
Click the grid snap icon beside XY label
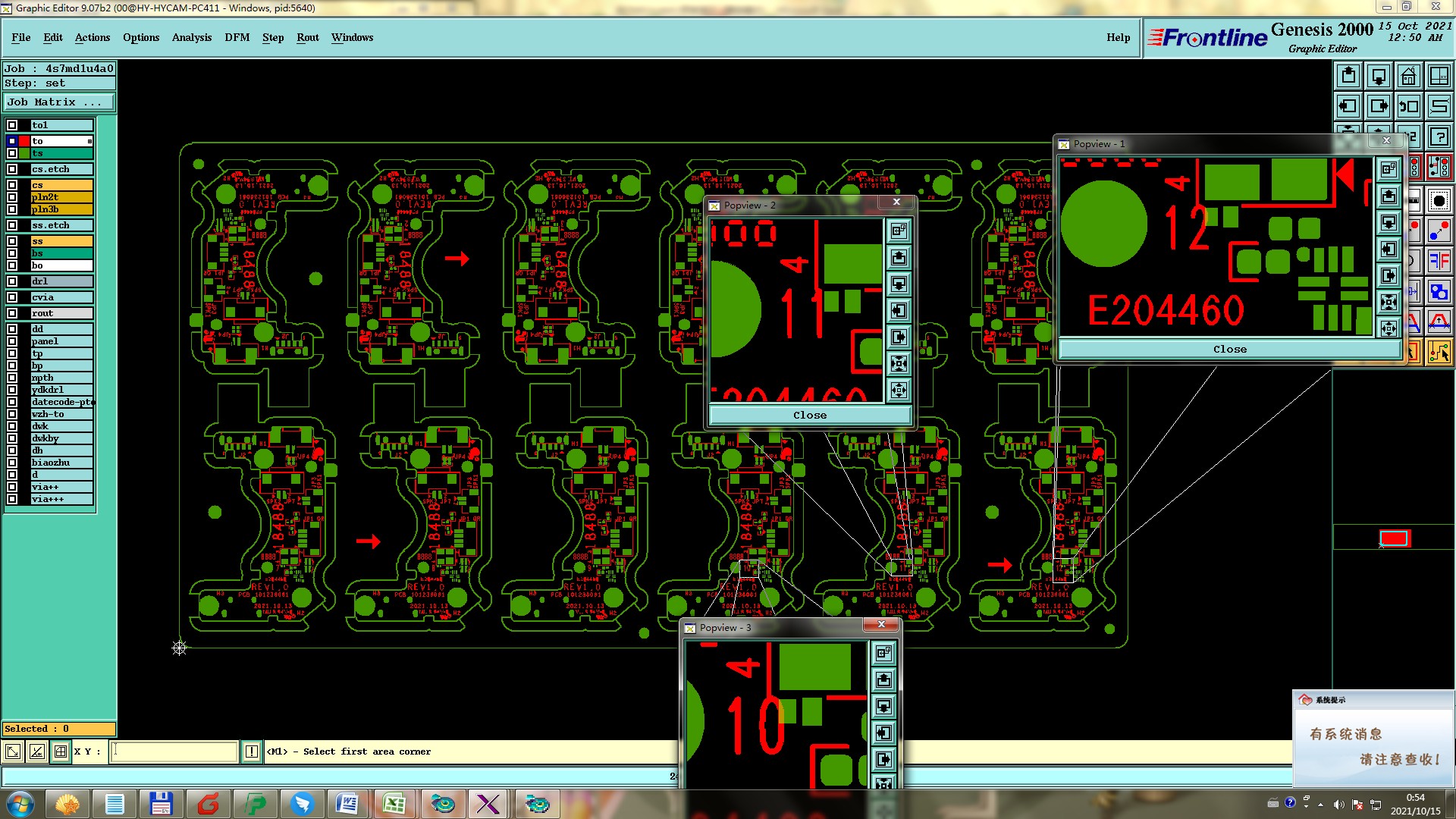tap(61, 752)
